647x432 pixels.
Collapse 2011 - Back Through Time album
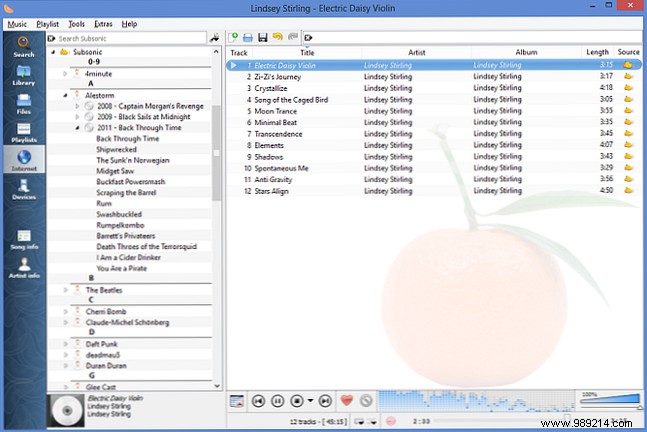pos(77,128)
